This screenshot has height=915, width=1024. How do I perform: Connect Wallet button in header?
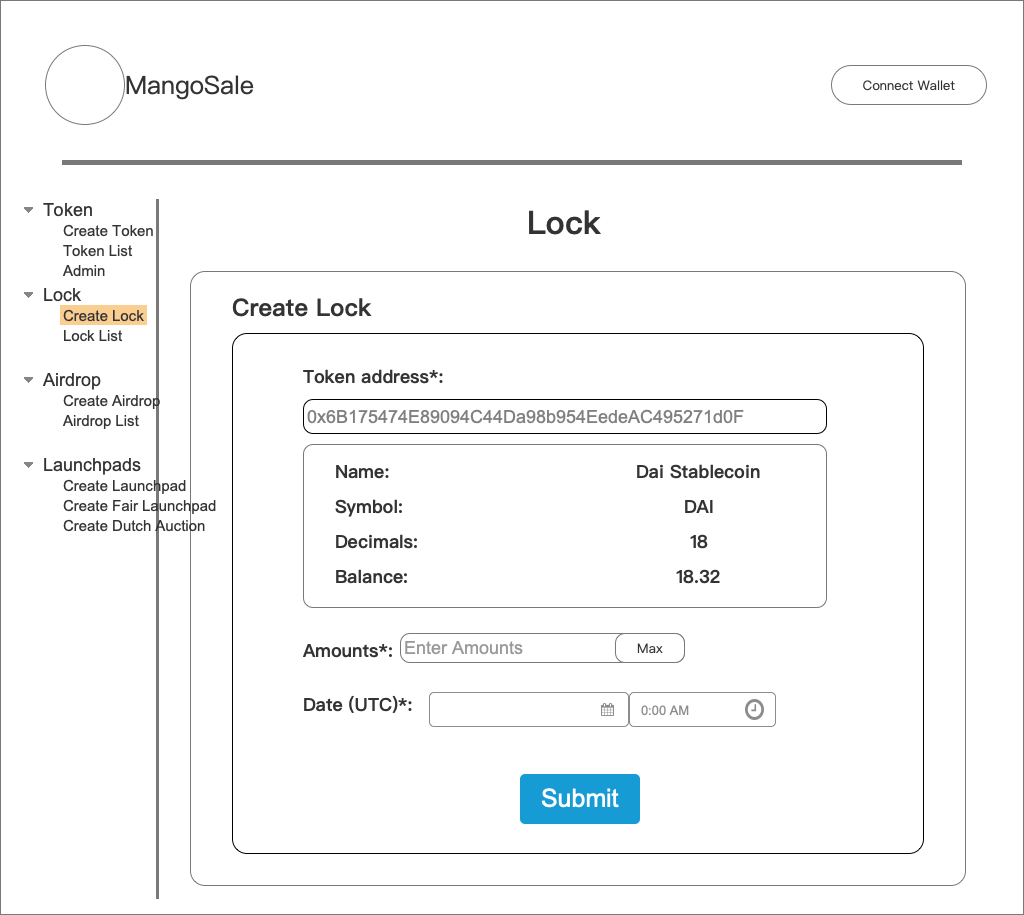coord(908,85)
